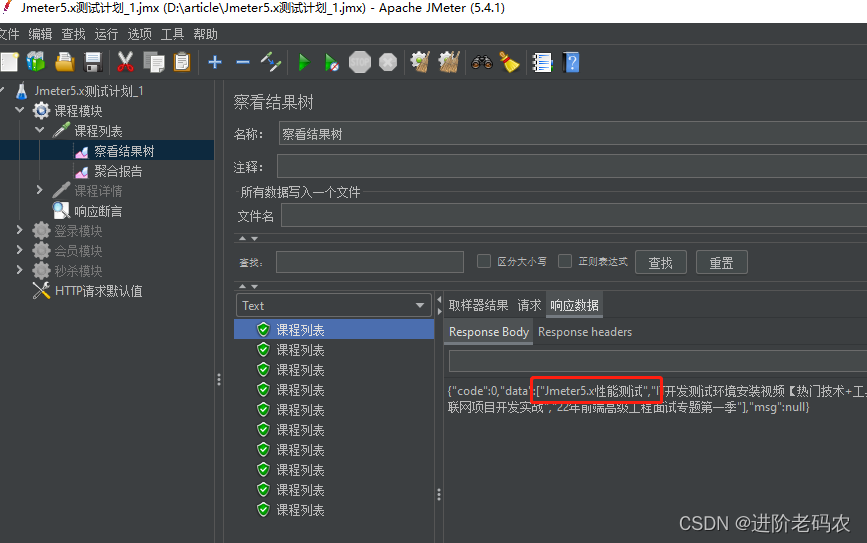Image resolution: width=867 pixels, height=543 pixels.
Task: Select Jmeter5.x测试计划_1 root node
Action: pyautogui.click(x=88, y=91)
